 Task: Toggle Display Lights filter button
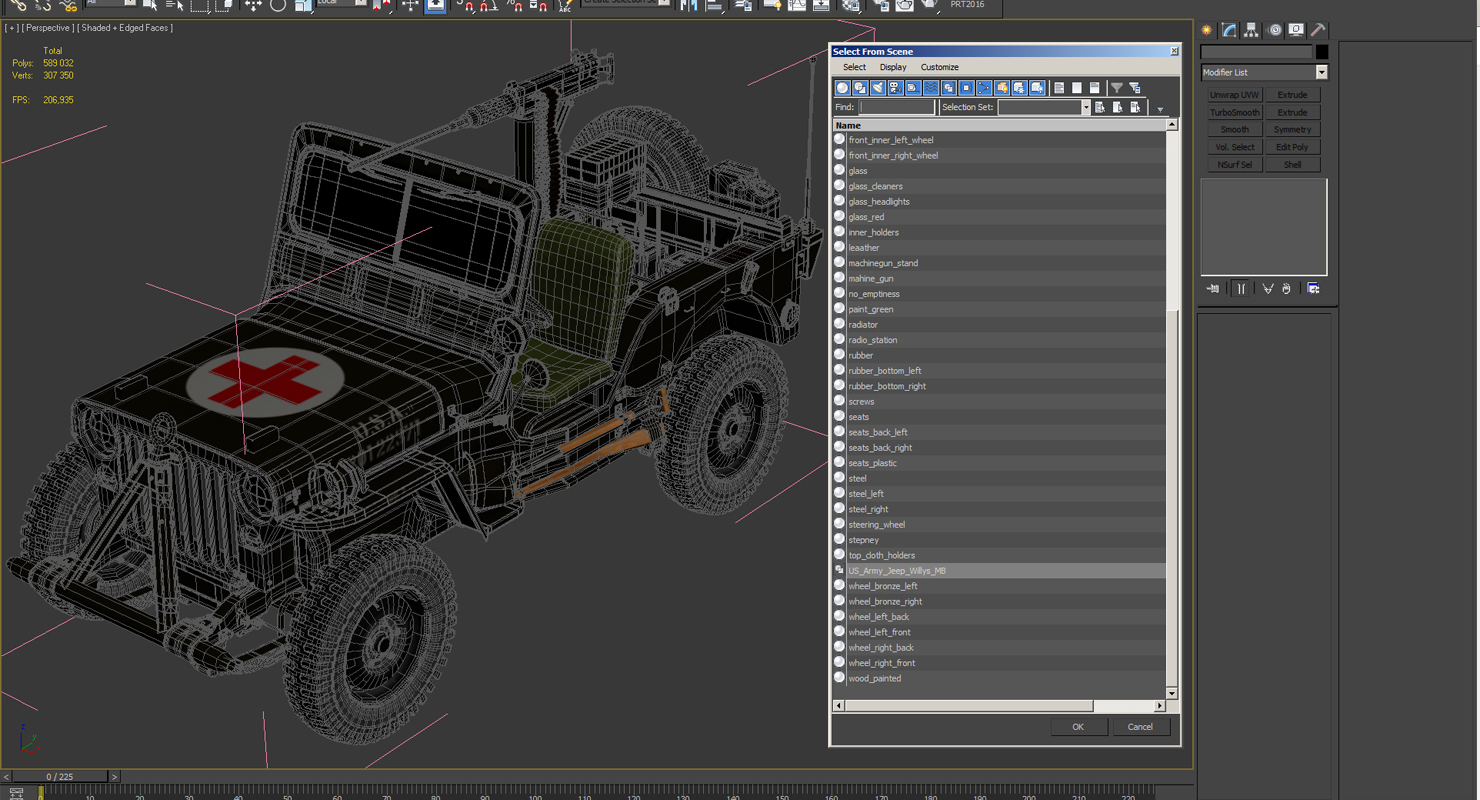coord(878,88)
